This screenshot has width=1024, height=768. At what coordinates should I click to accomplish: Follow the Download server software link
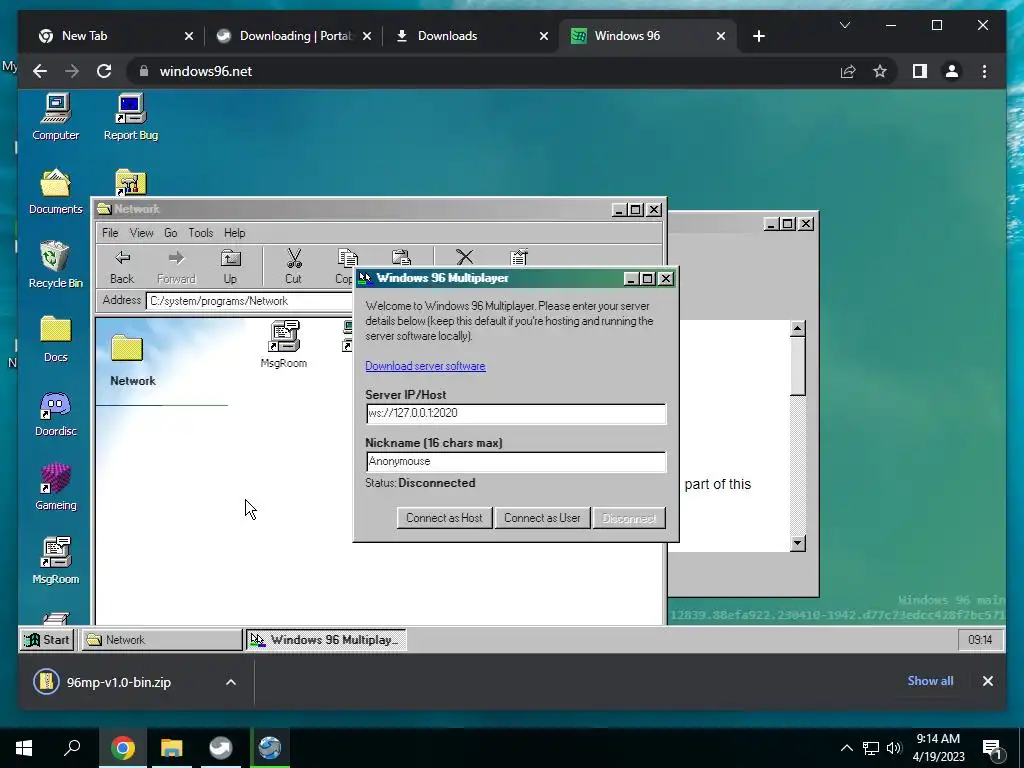[425, 366]
